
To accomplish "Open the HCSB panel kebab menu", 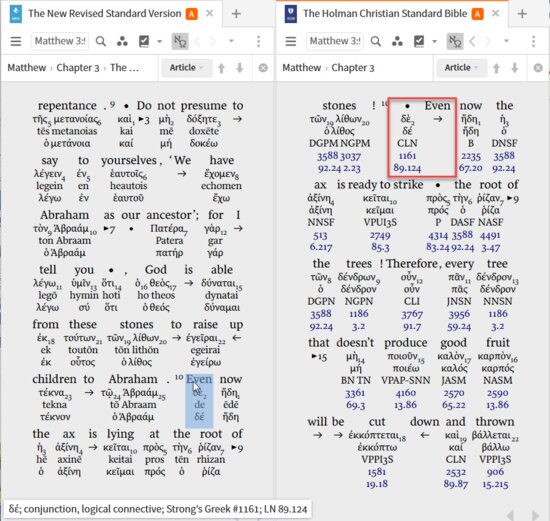I will tap(534, 41).
